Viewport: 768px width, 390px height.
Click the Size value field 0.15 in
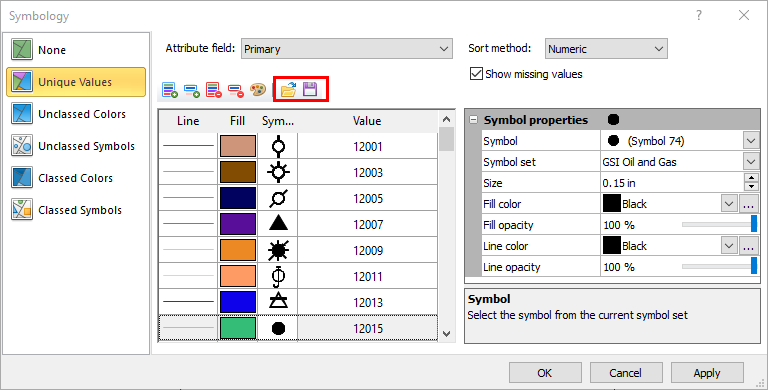[x=672, y=183]
